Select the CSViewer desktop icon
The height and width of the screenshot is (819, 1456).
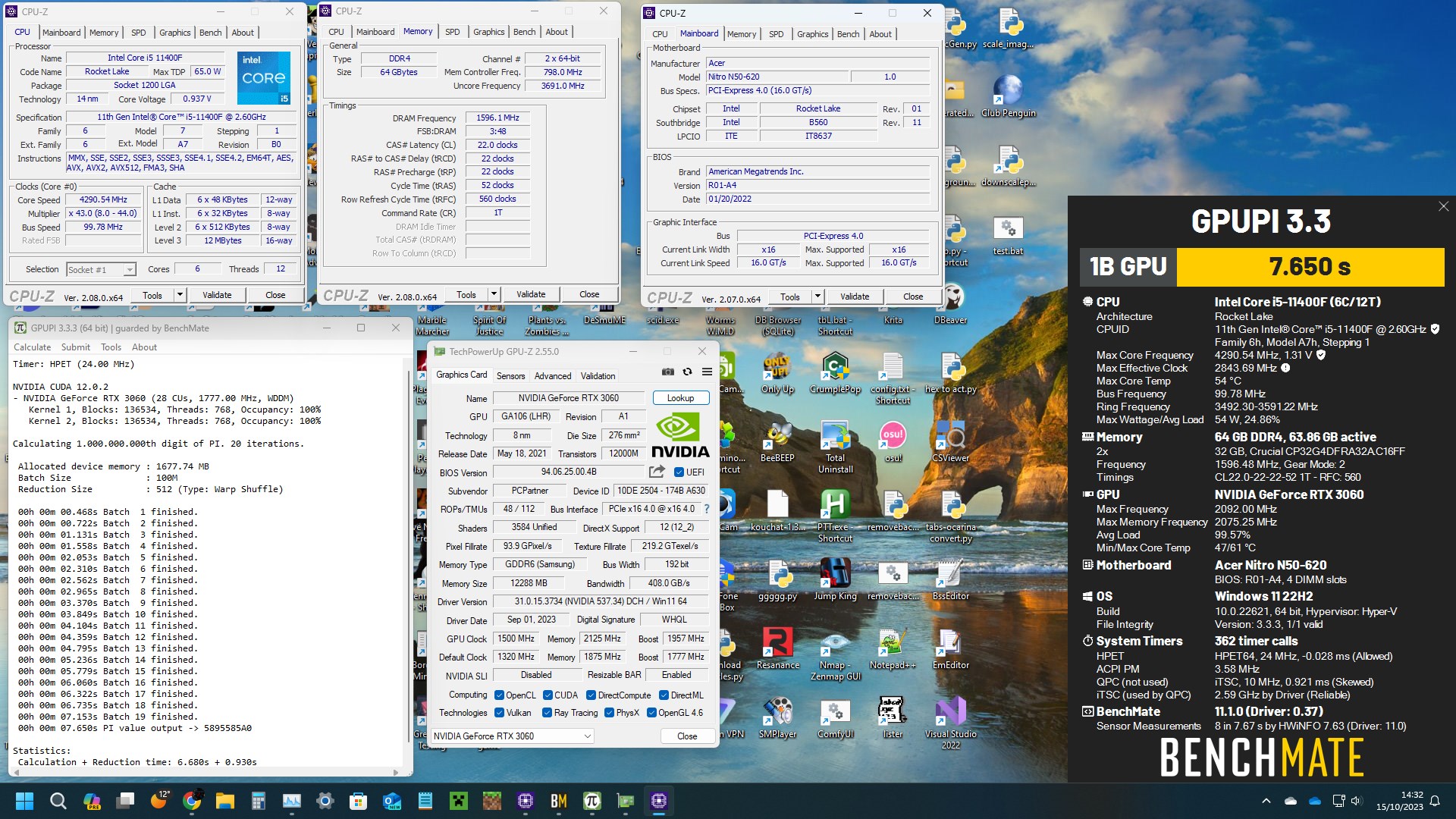coord(950,442)
